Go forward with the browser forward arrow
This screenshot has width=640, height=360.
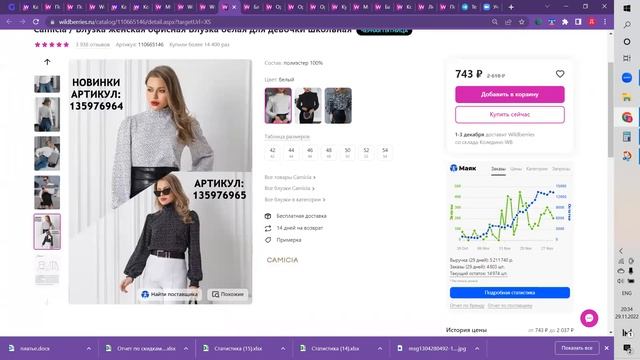click(x=22, y=22)
